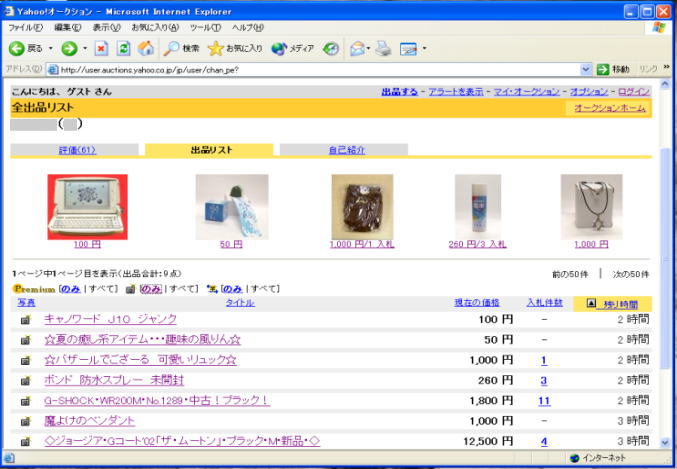This screenshot has width=677, height=469.
Task: Go to オークションホーム link
Action: [610, 108]
